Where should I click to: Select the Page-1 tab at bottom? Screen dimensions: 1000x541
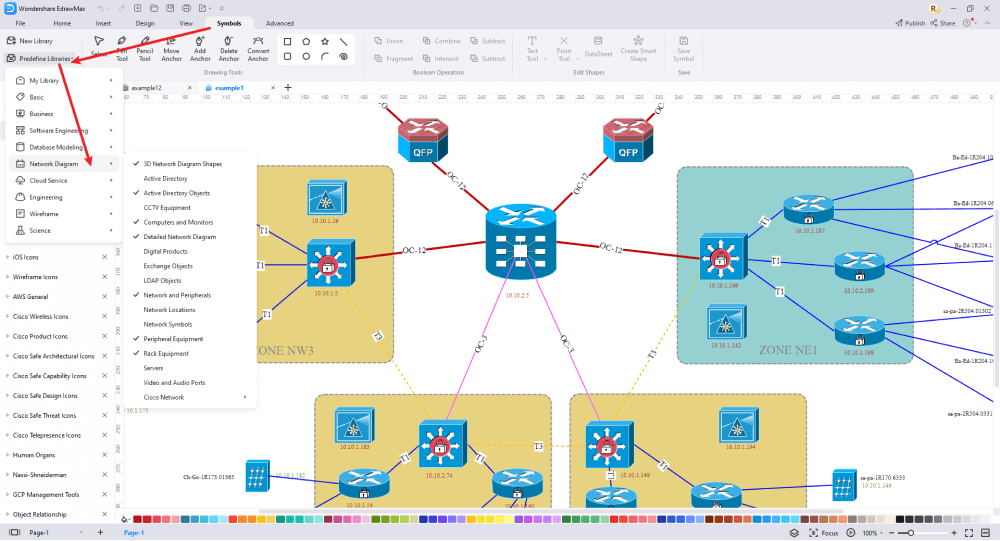click(134, 533)
